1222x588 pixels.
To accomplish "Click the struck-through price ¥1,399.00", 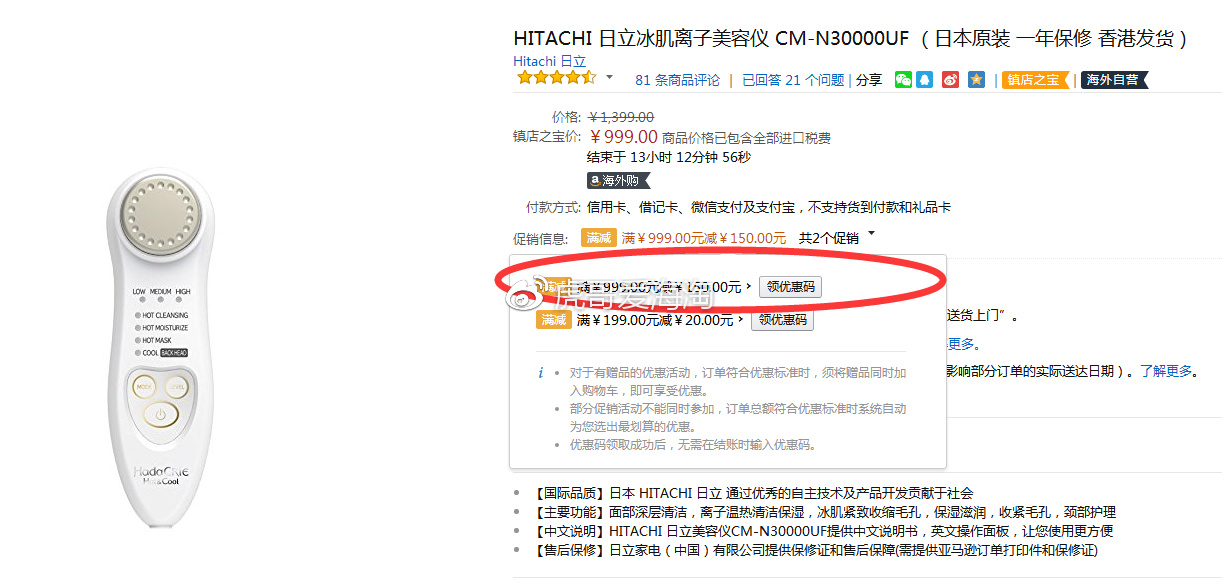I will [x=621, y=117].
